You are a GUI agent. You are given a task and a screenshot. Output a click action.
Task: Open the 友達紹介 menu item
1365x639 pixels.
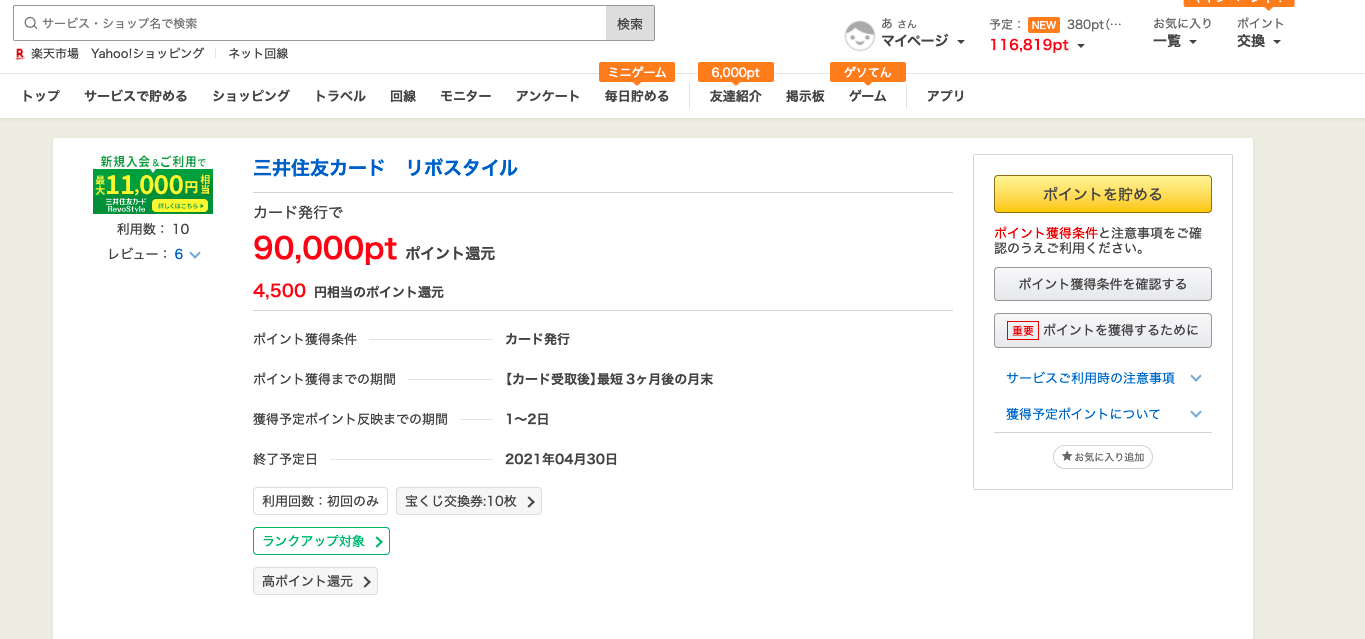click(735, 96)
